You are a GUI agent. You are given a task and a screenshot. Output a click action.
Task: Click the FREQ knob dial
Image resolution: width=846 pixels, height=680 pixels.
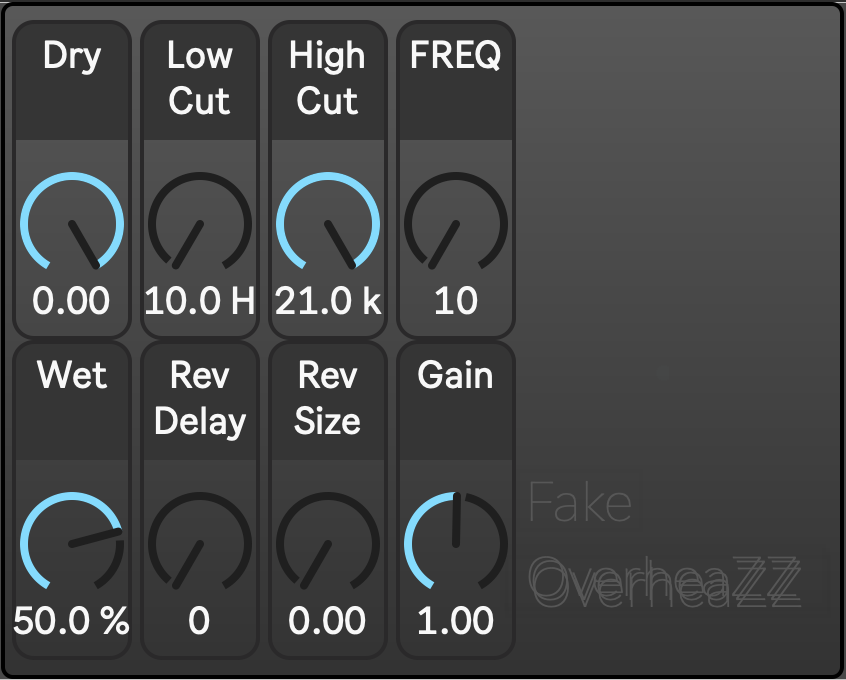point(455,223)
